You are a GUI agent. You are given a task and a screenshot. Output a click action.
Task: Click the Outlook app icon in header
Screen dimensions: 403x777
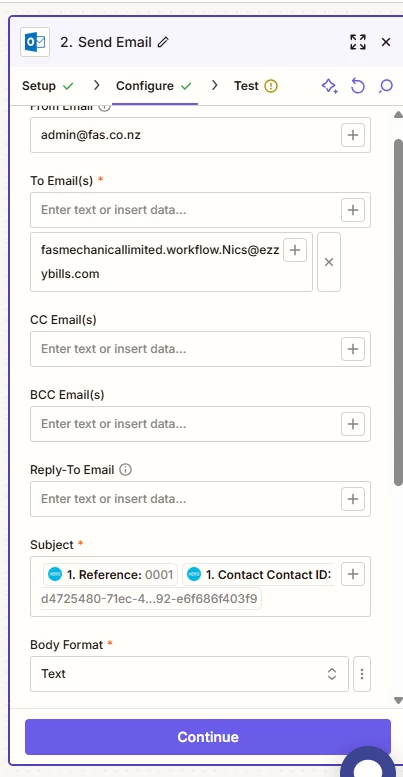pyautogui.click(x=35, y=42)
